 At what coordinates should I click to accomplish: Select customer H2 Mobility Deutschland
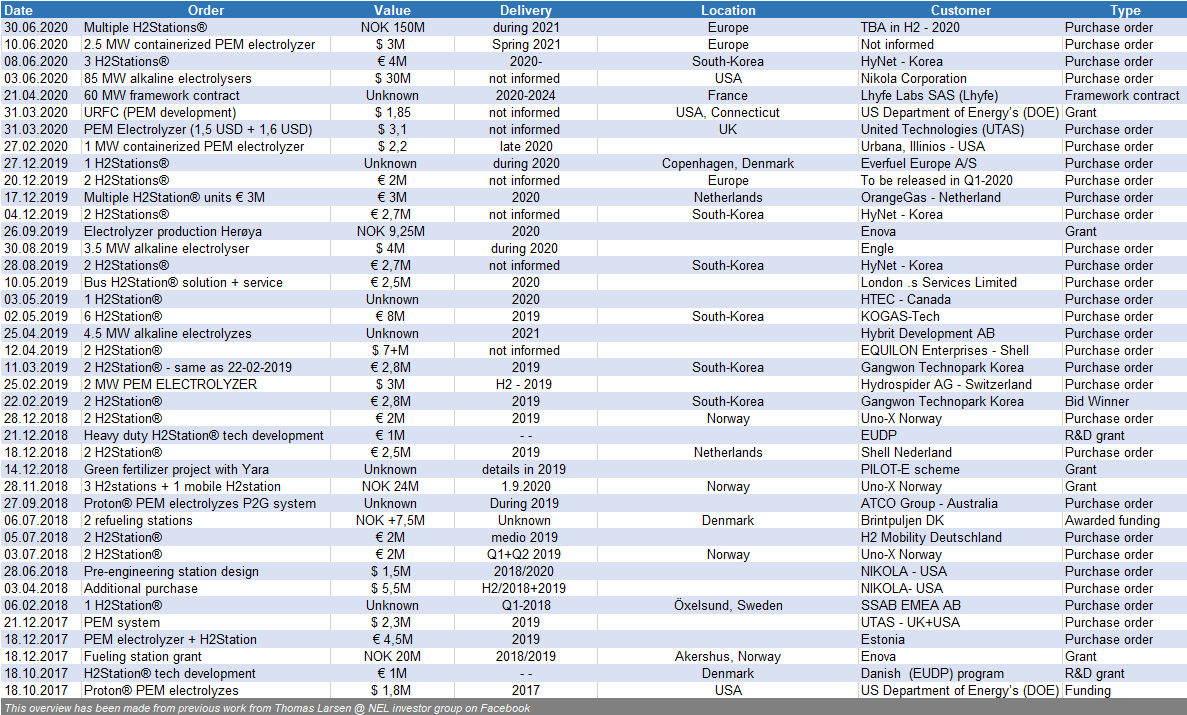[x=931, y=539]
